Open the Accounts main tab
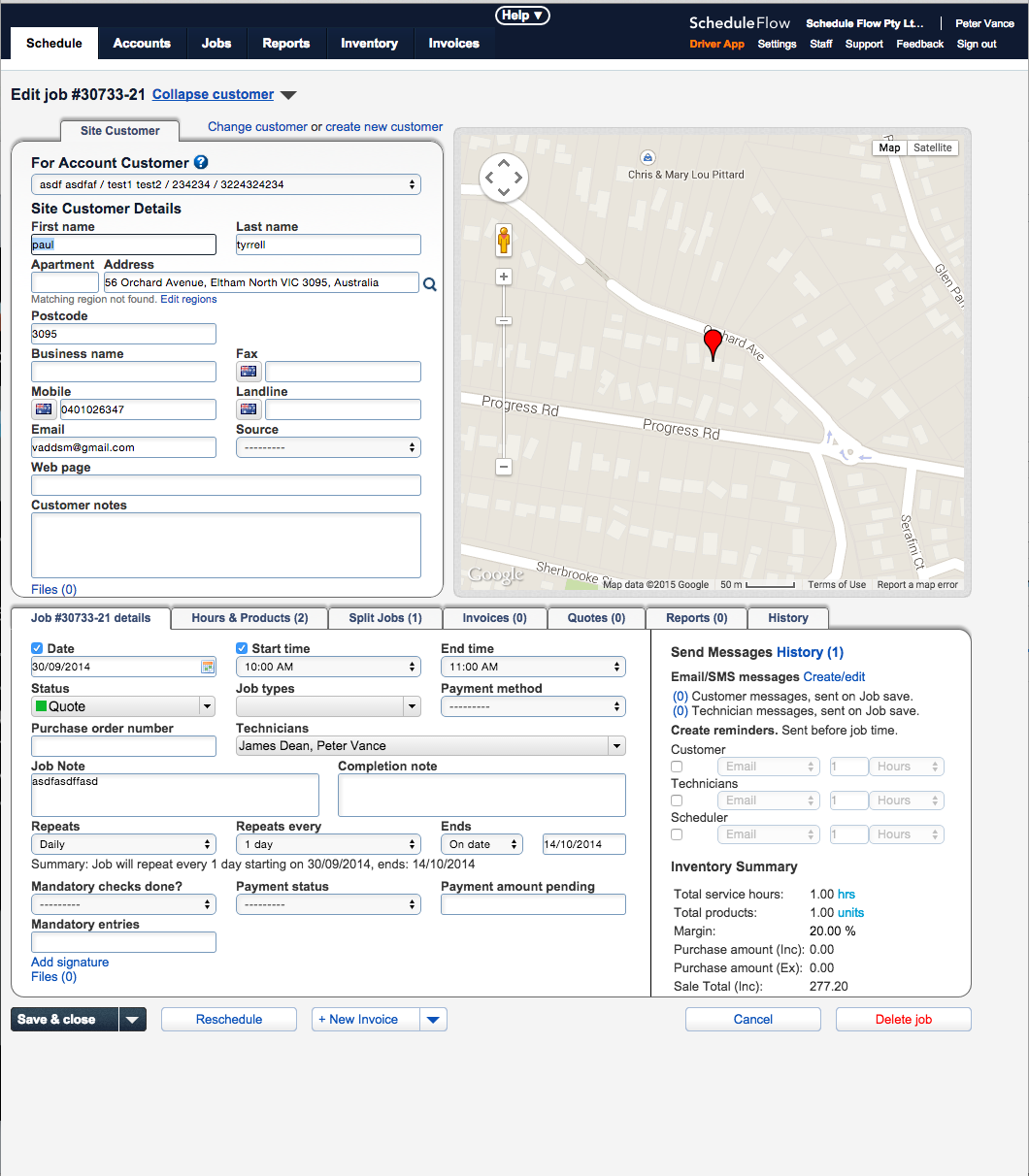Screen dimensions: 1029x1176 pos(142,44)
